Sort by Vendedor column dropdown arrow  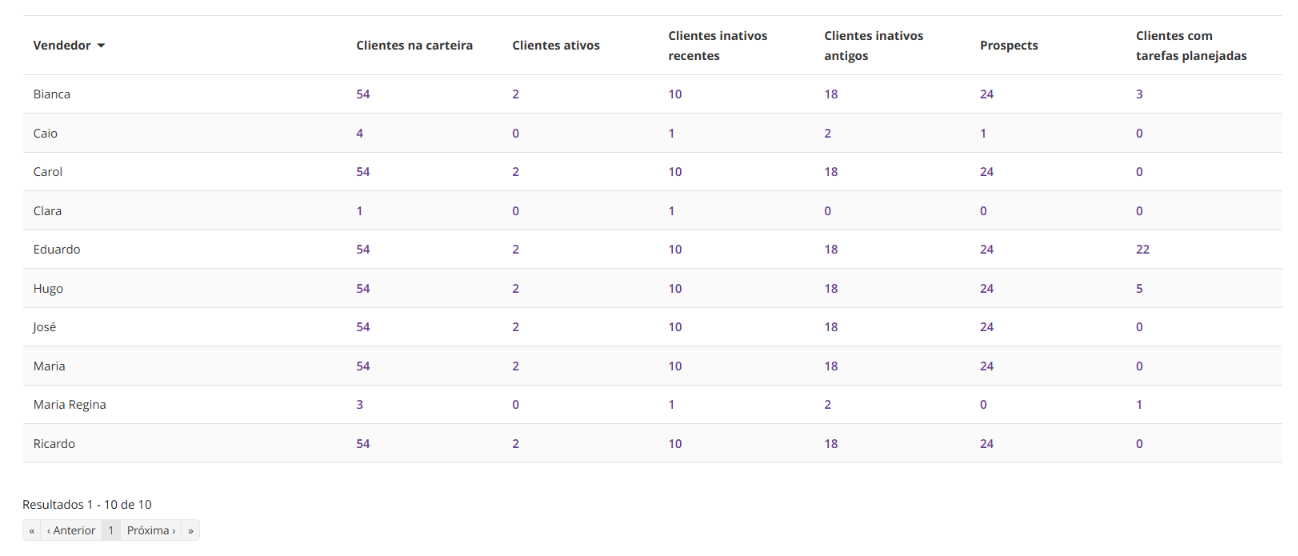101,46
